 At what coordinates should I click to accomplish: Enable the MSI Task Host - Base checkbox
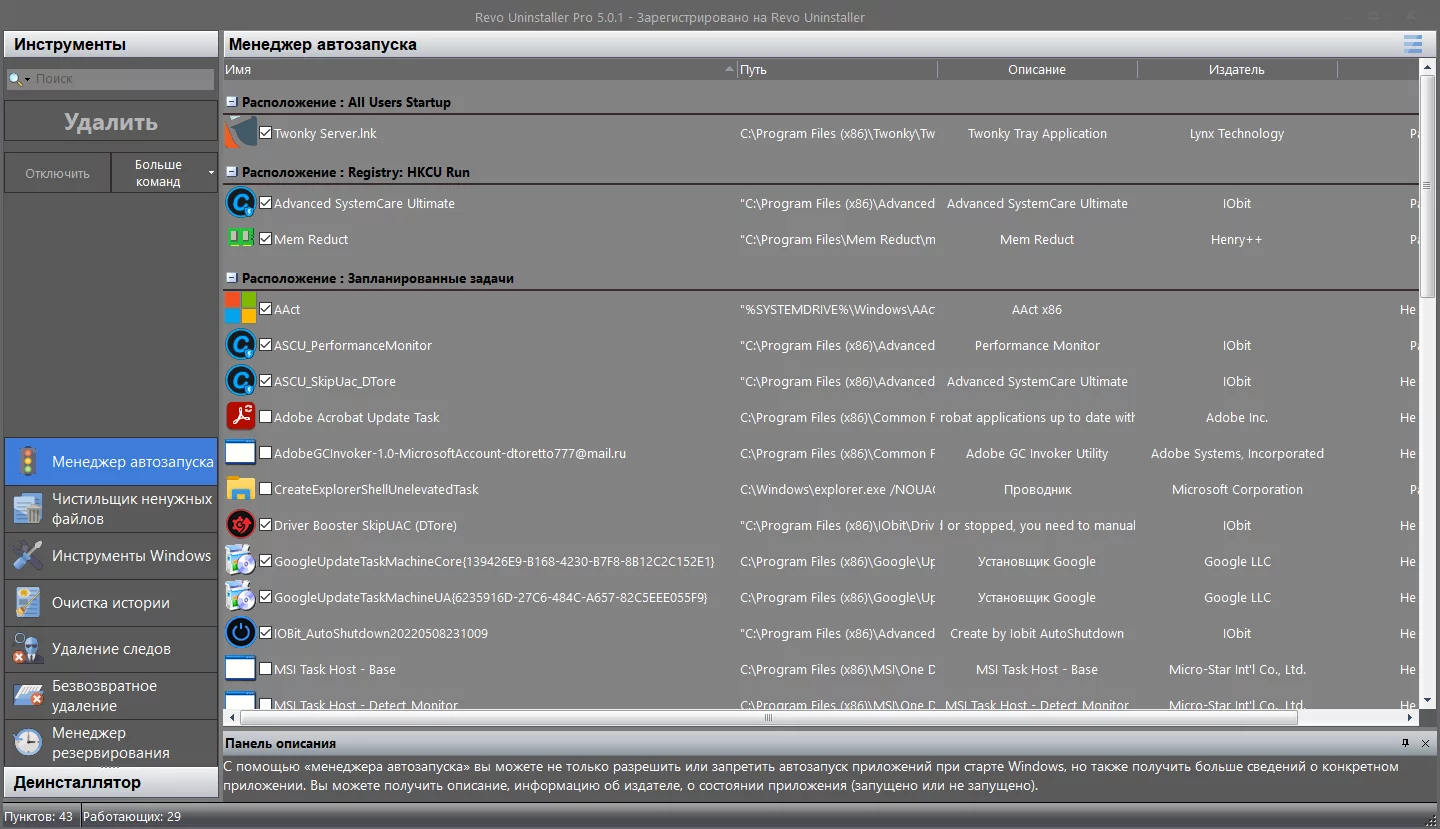(x=265, y=668)
